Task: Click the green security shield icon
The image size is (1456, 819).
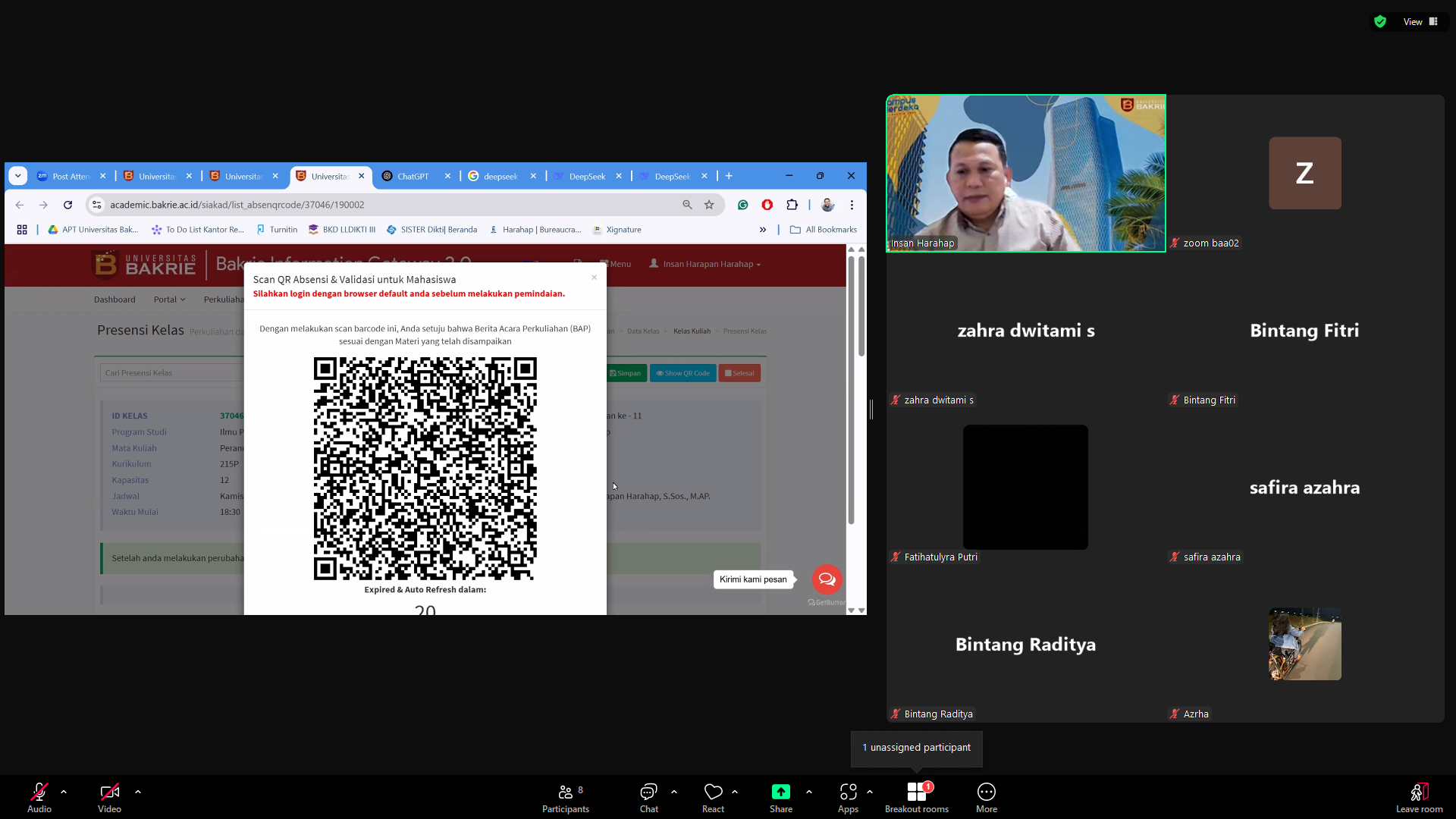Action: tap(1380, 21)
